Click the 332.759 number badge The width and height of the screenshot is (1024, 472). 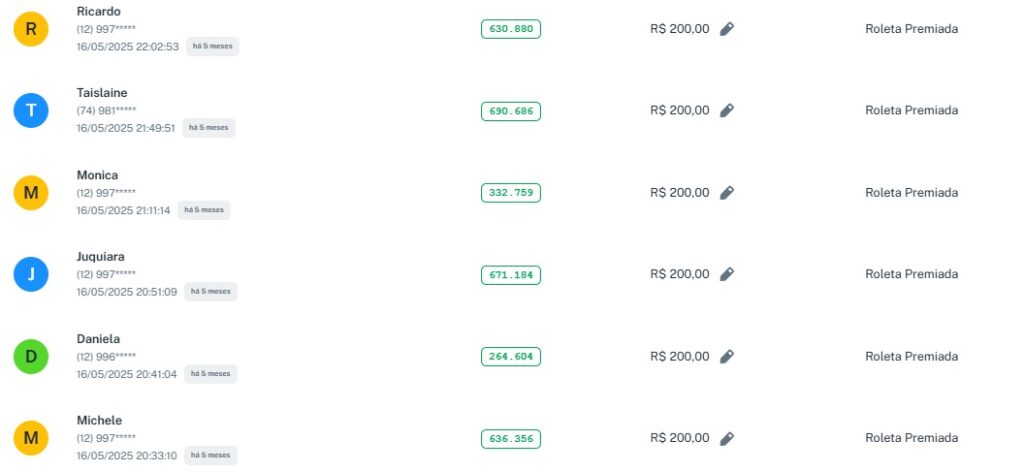[x=510, y=193]
